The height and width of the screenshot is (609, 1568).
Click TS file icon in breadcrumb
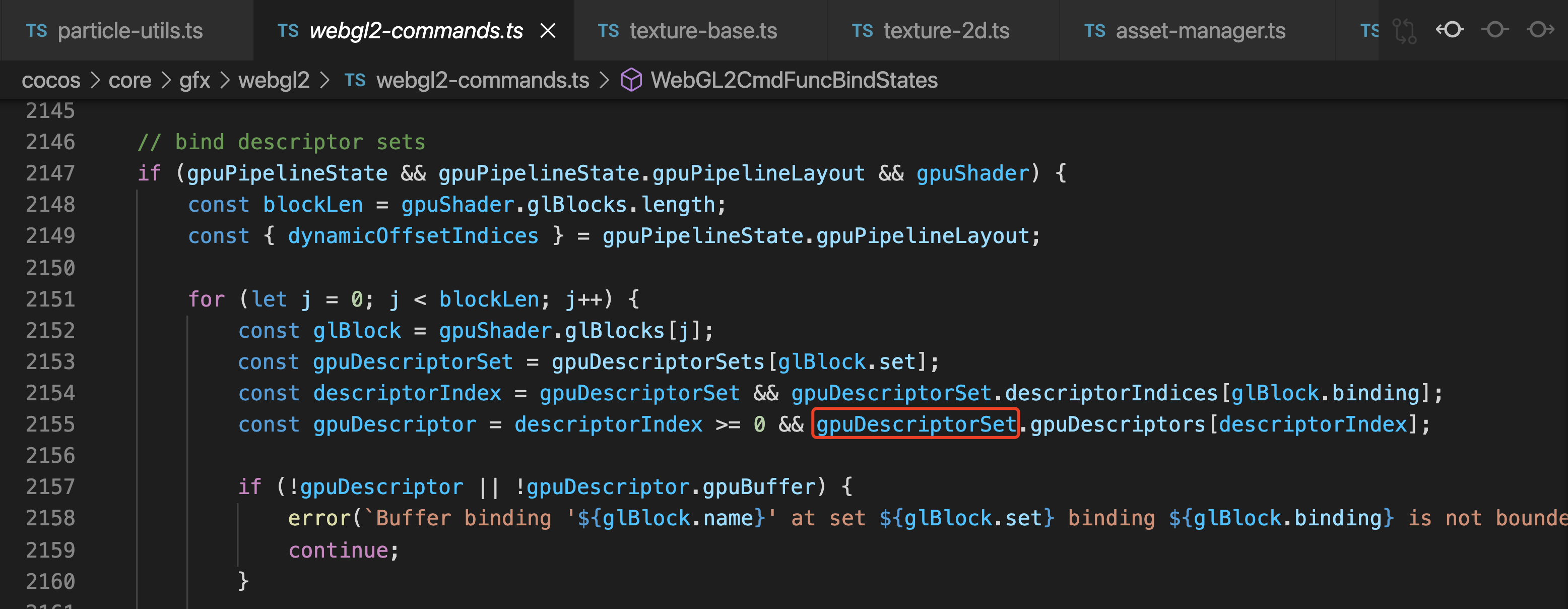[x=355, y=80]
